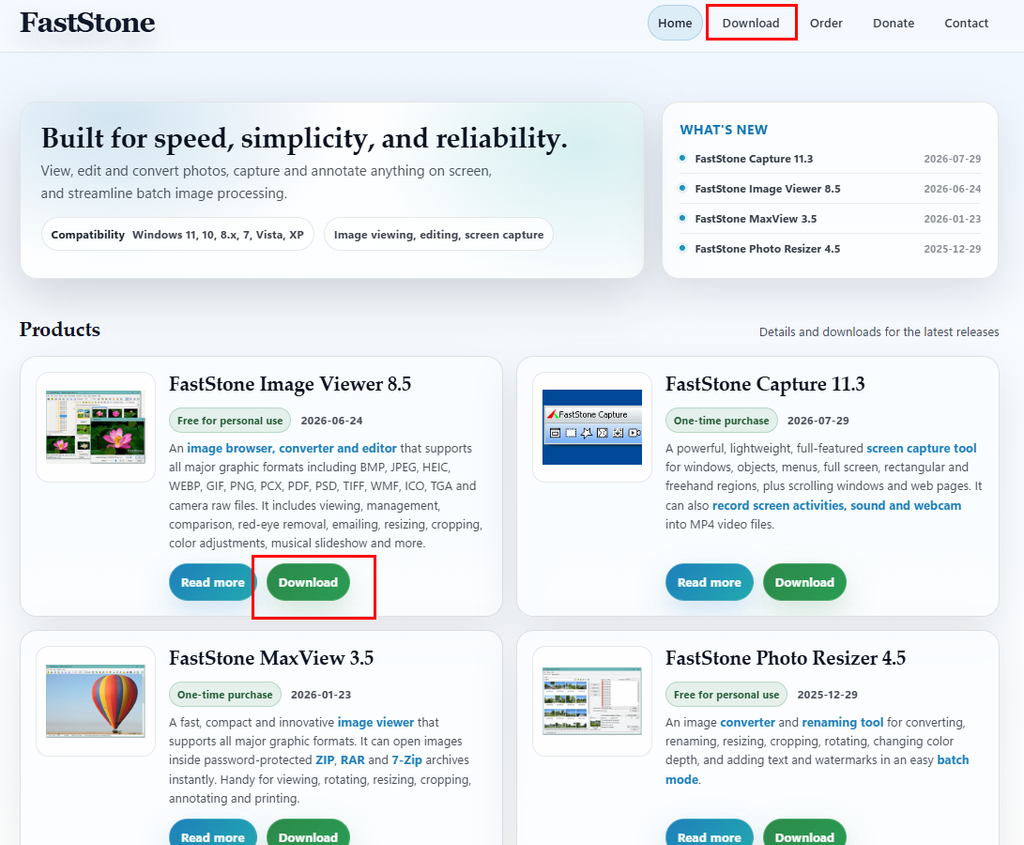Click the Products heading
This screenshot has width=1024, height=845.
(x=59, y=330)
